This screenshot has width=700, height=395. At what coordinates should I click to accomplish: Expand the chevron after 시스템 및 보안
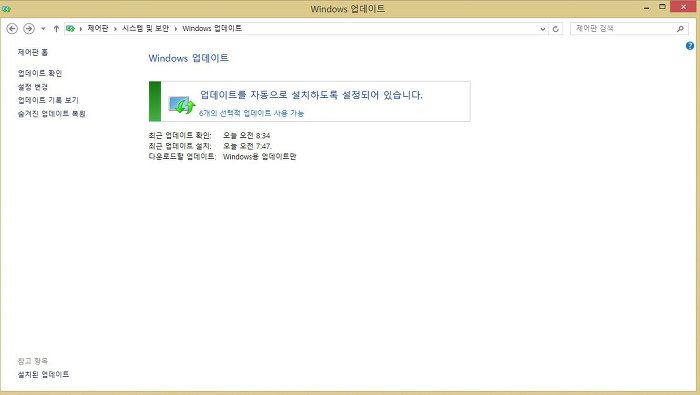[175, 29]
